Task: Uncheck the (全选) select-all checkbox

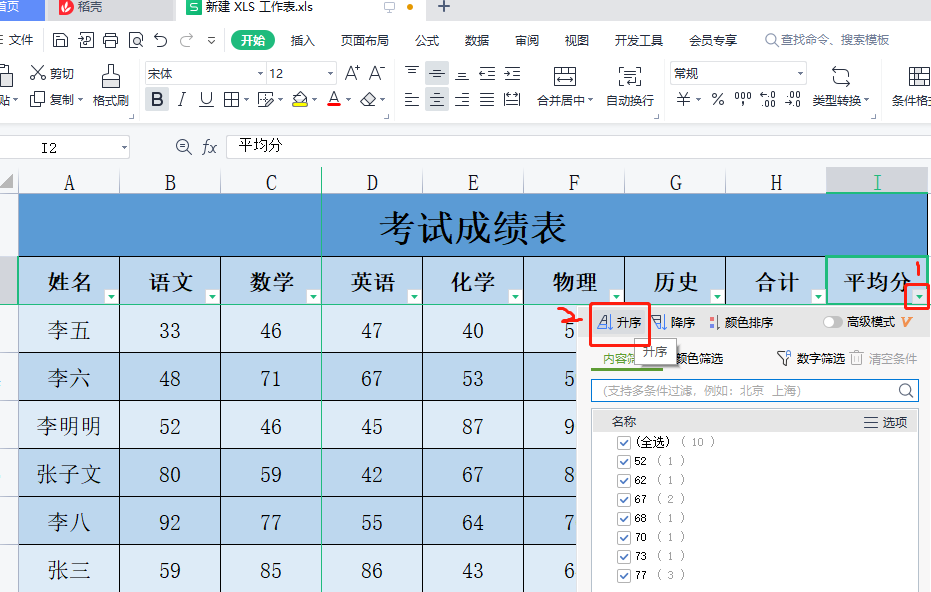Action: click(624, 442)
